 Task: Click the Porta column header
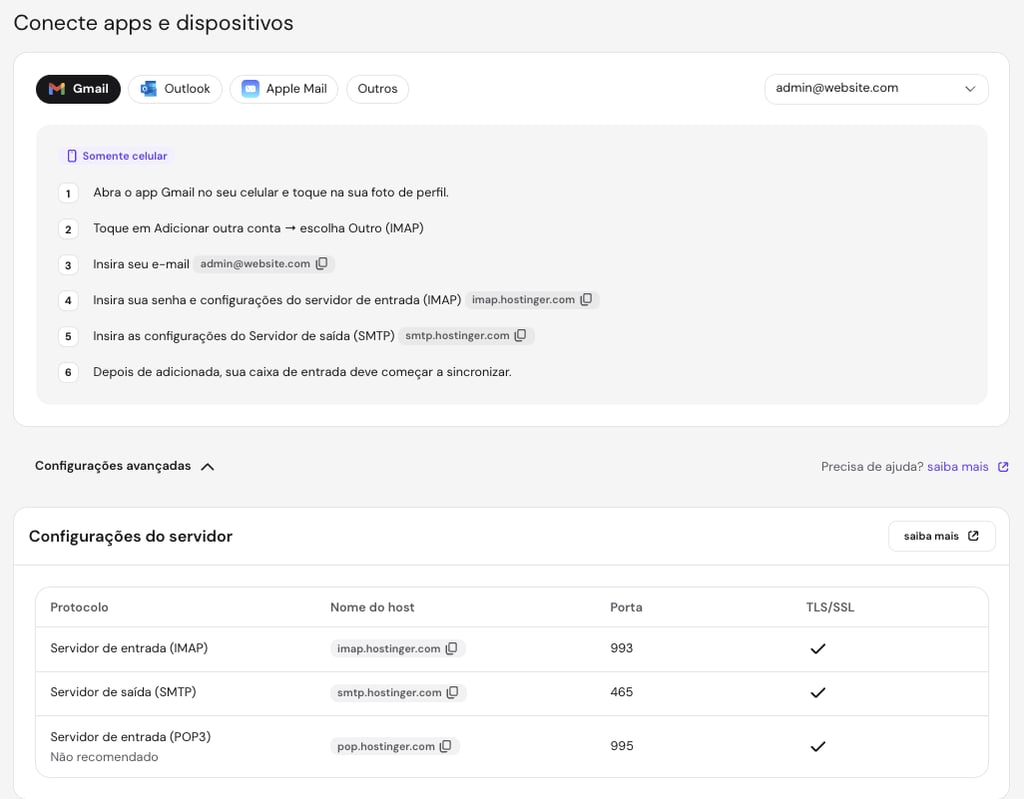(x=626, y=607)
